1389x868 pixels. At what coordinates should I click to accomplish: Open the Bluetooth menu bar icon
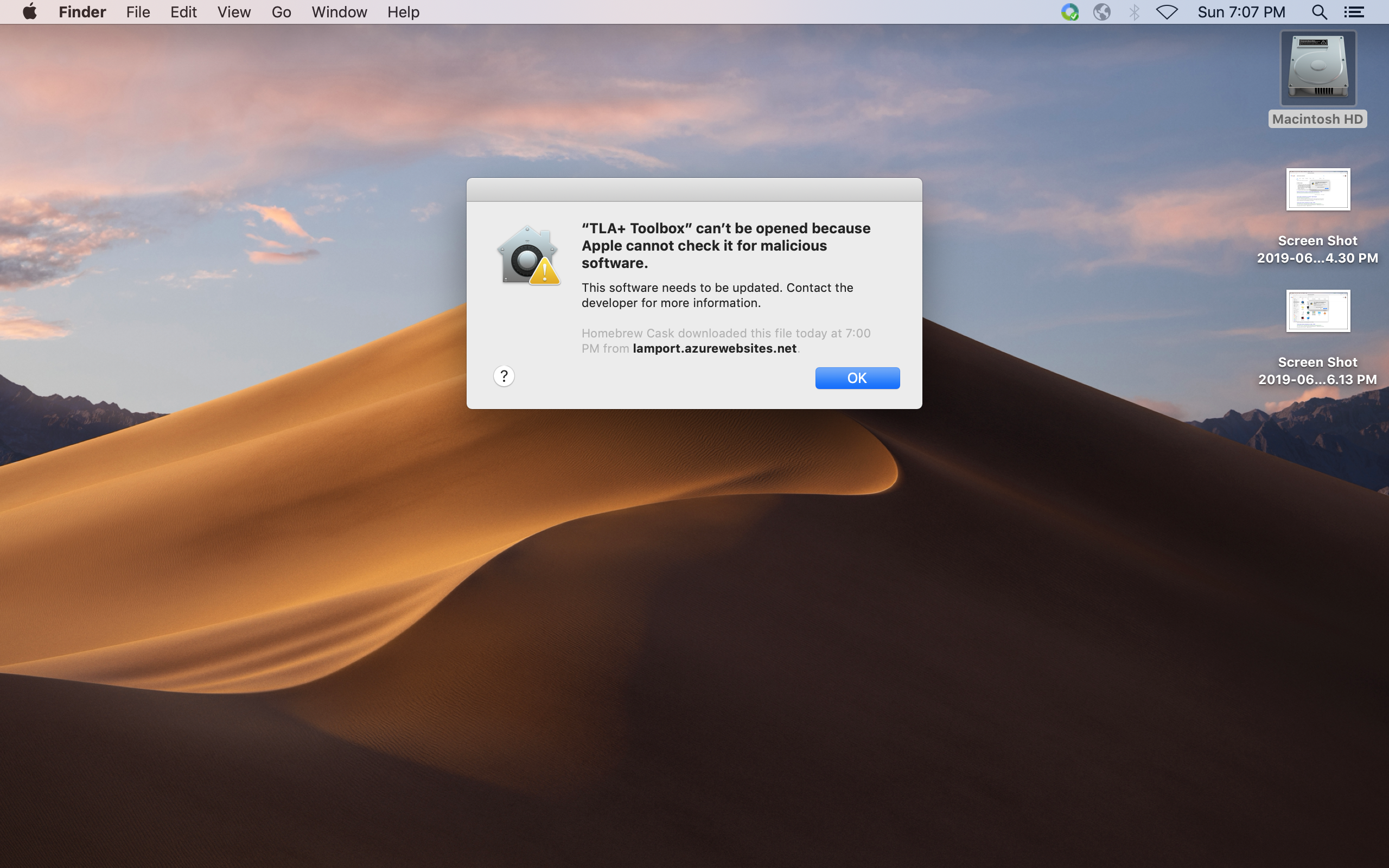1134,12
